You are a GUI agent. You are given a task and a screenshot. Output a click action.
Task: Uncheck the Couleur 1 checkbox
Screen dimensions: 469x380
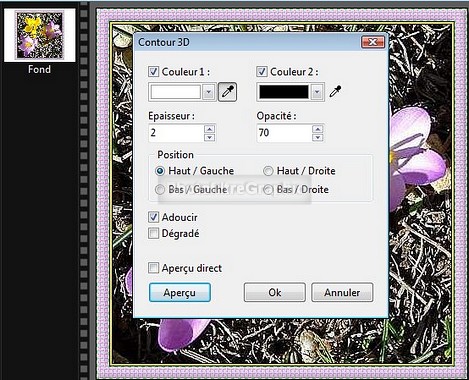pos(153,72)
